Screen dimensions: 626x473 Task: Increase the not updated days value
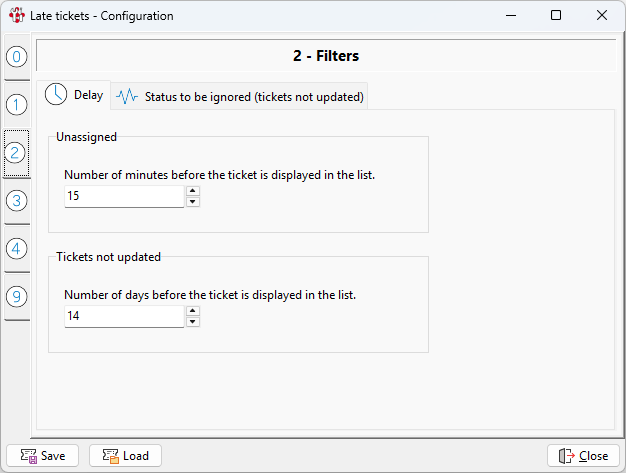pos(193,311)
